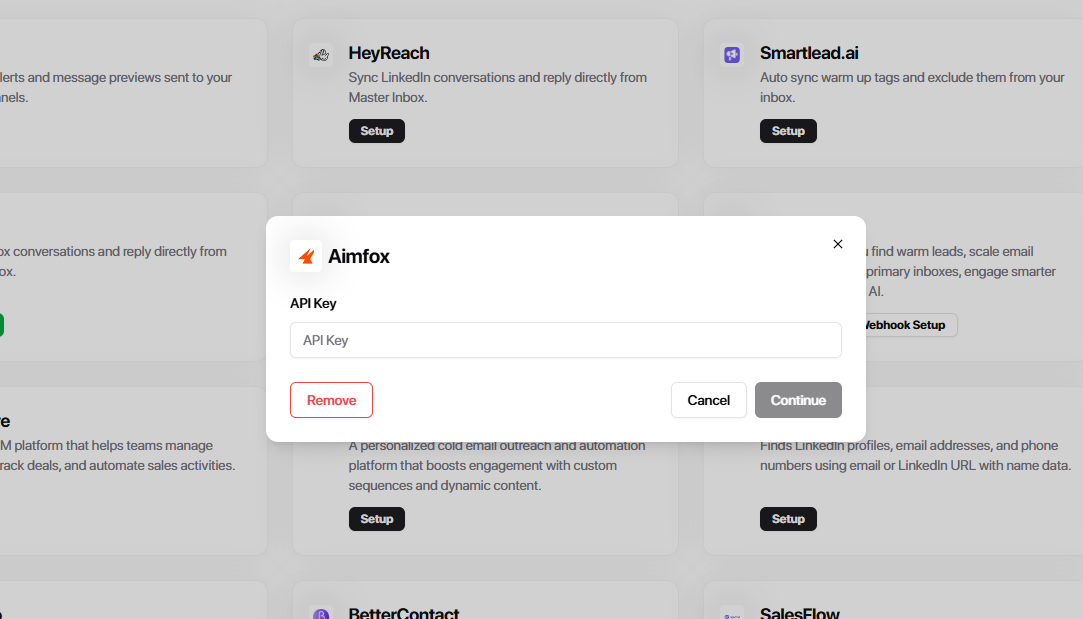The width and height of the screenshot is (1083, 619).
Task: Click the SalesFlow card title
Action: (799, 612)
